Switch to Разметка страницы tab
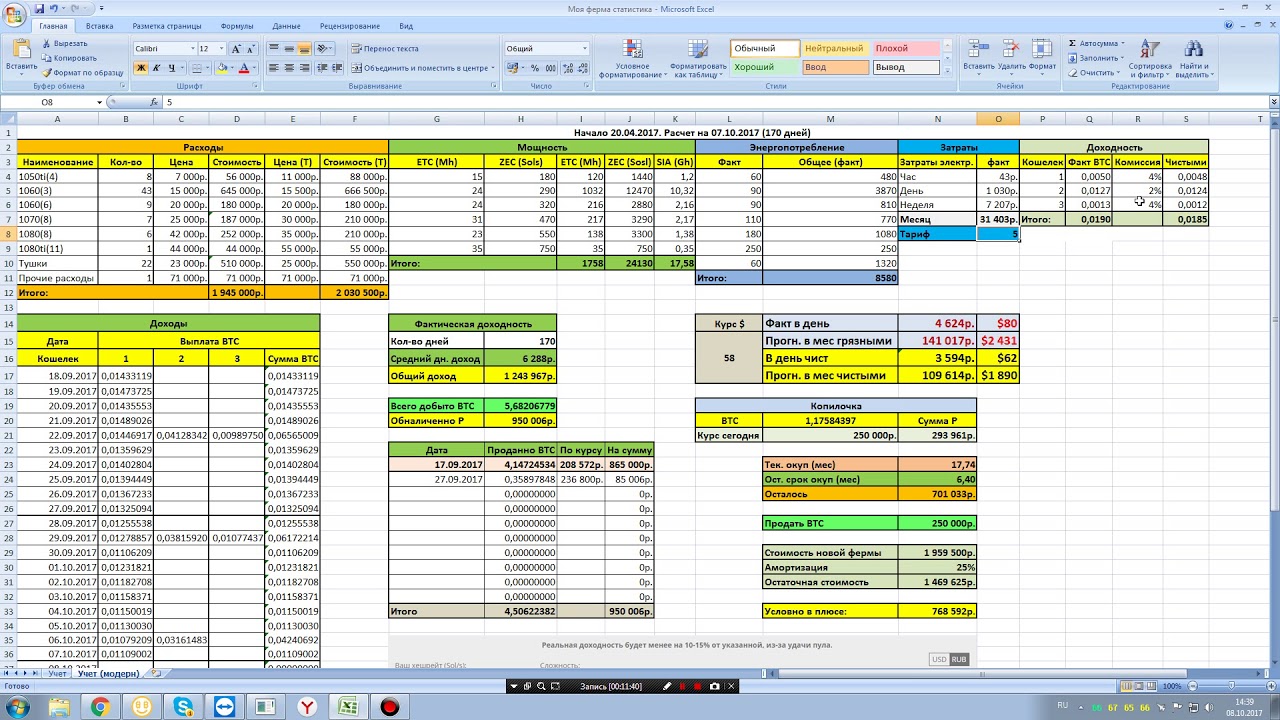The height and width of the screenshot is (720, 1280). pyautogui.click(x=167, y=26)
